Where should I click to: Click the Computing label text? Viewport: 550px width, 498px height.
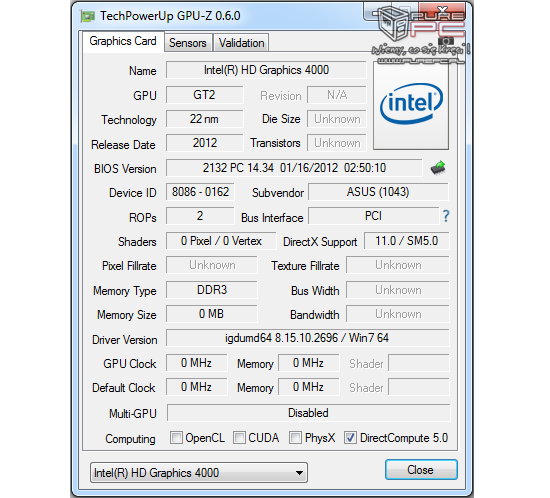(x=130, y=439)
